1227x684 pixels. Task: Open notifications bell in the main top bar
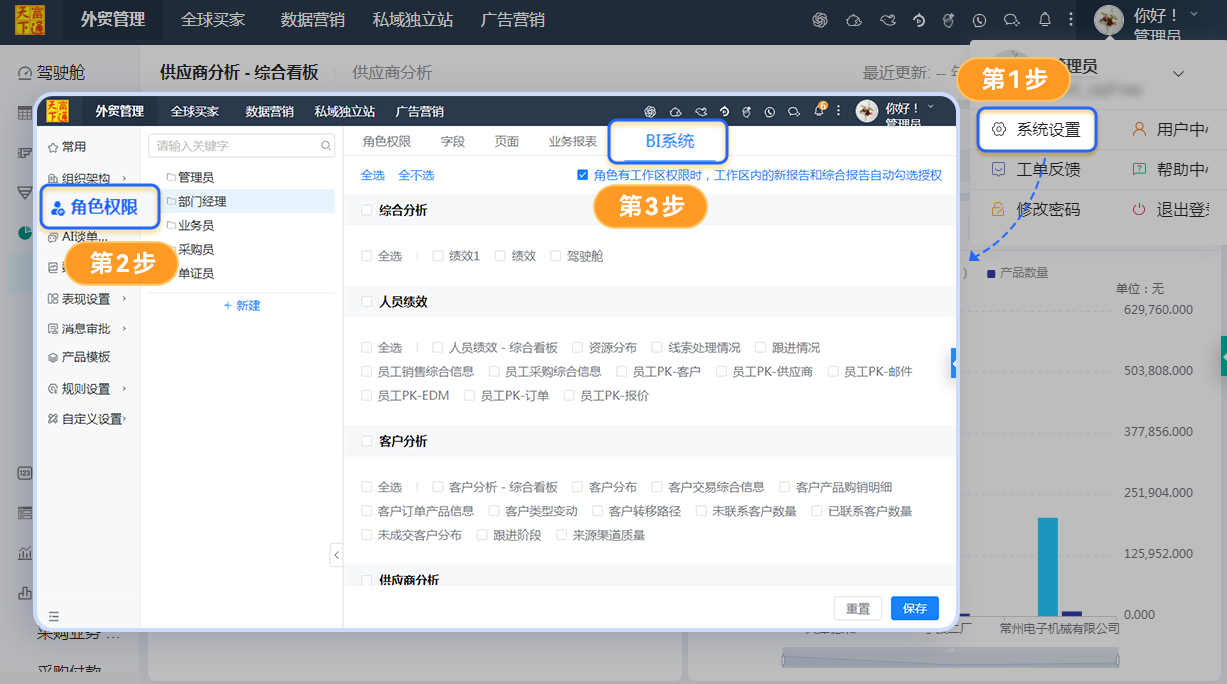(1045, 20)
